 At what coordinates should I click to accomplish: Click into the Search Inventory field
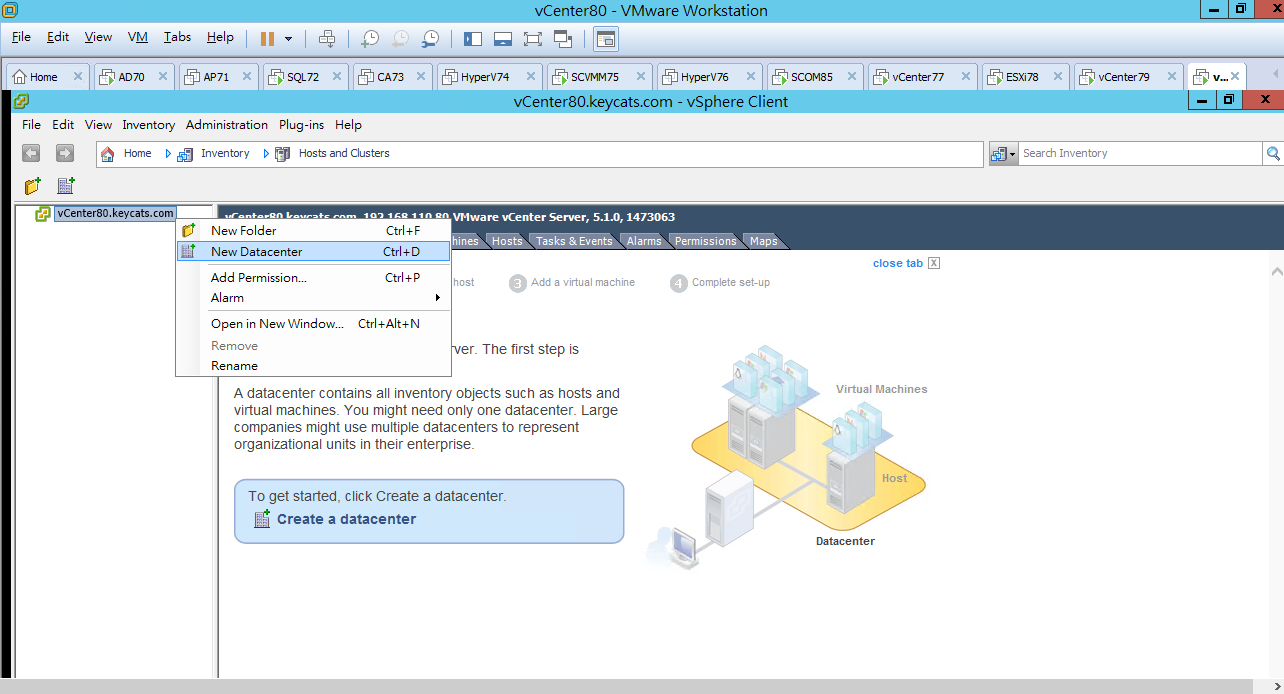tap(1140, 153)
